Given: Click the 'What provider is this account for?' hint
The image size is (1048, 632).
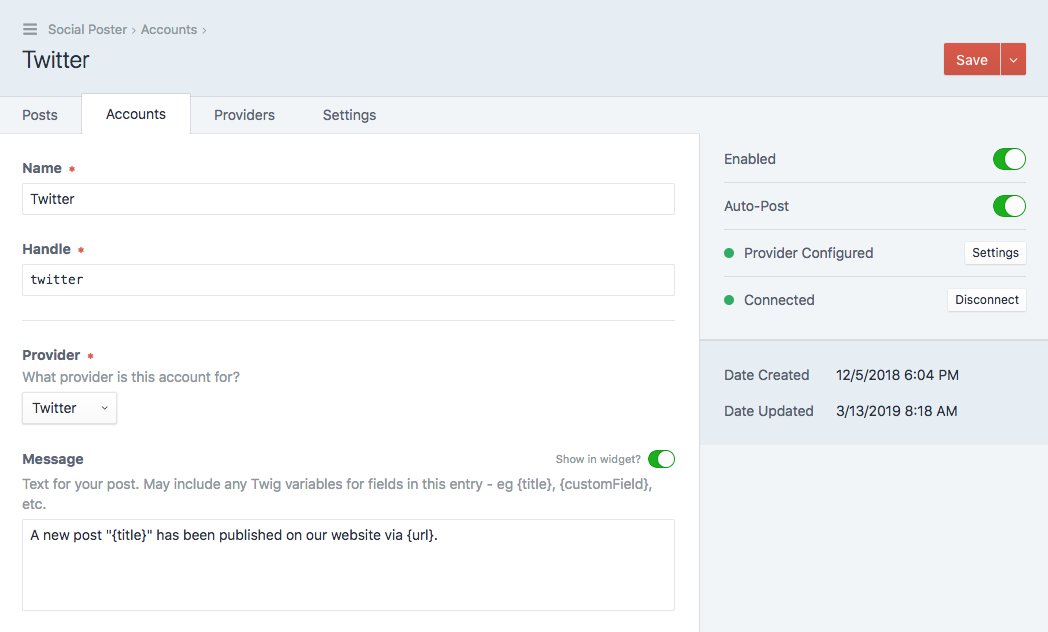Looking at the screenshot, I should coord(131,377).
